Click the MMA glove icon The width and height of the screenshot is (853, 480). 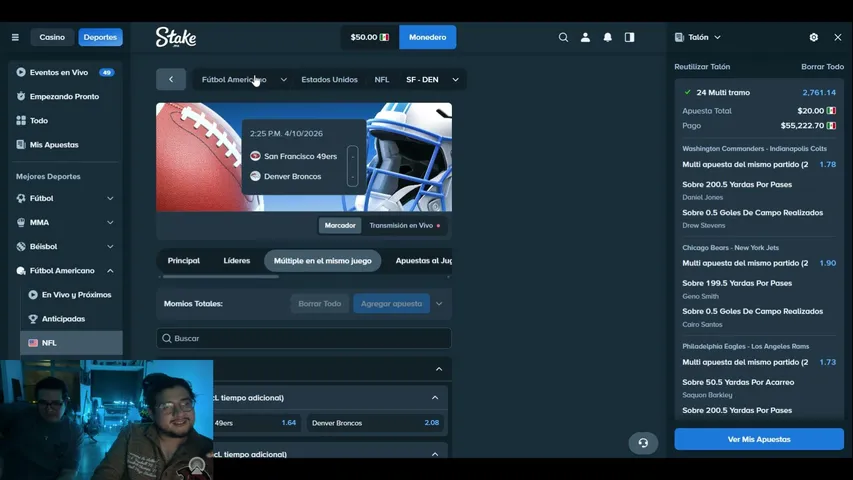(21, 222)
